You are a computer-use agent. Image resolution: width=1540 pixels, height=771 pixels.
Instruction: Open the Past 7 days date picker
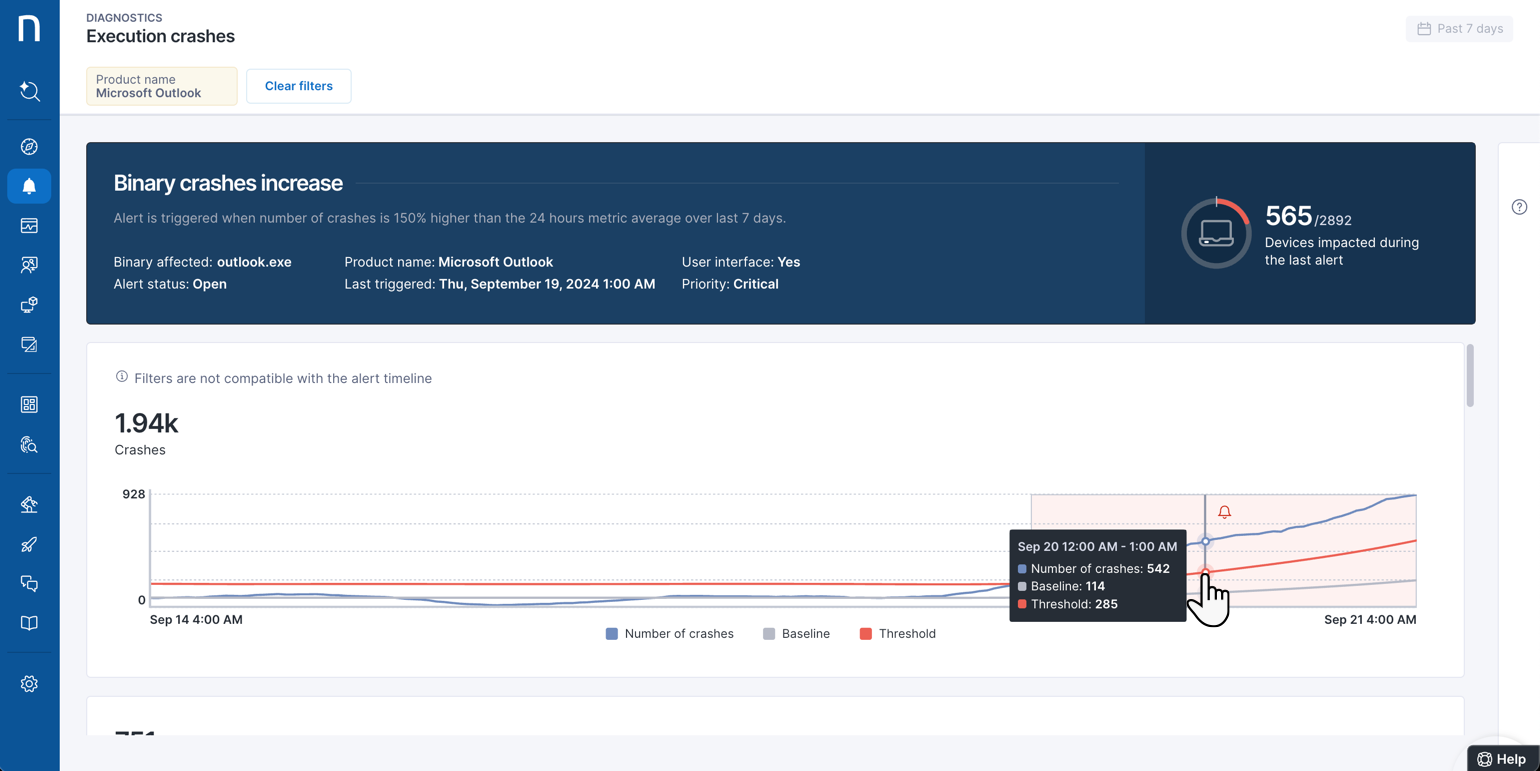[1459, 29]
